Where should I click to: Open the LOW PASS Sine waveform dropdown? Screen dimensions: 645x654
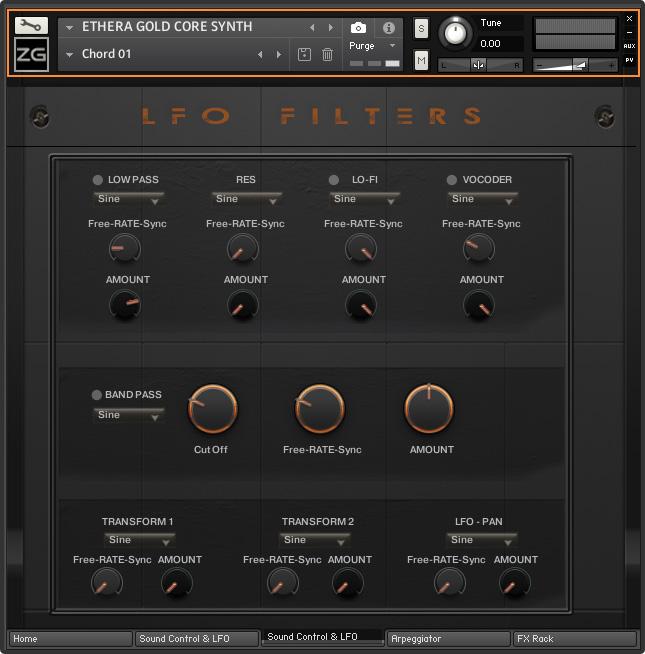tap(129, 199)
